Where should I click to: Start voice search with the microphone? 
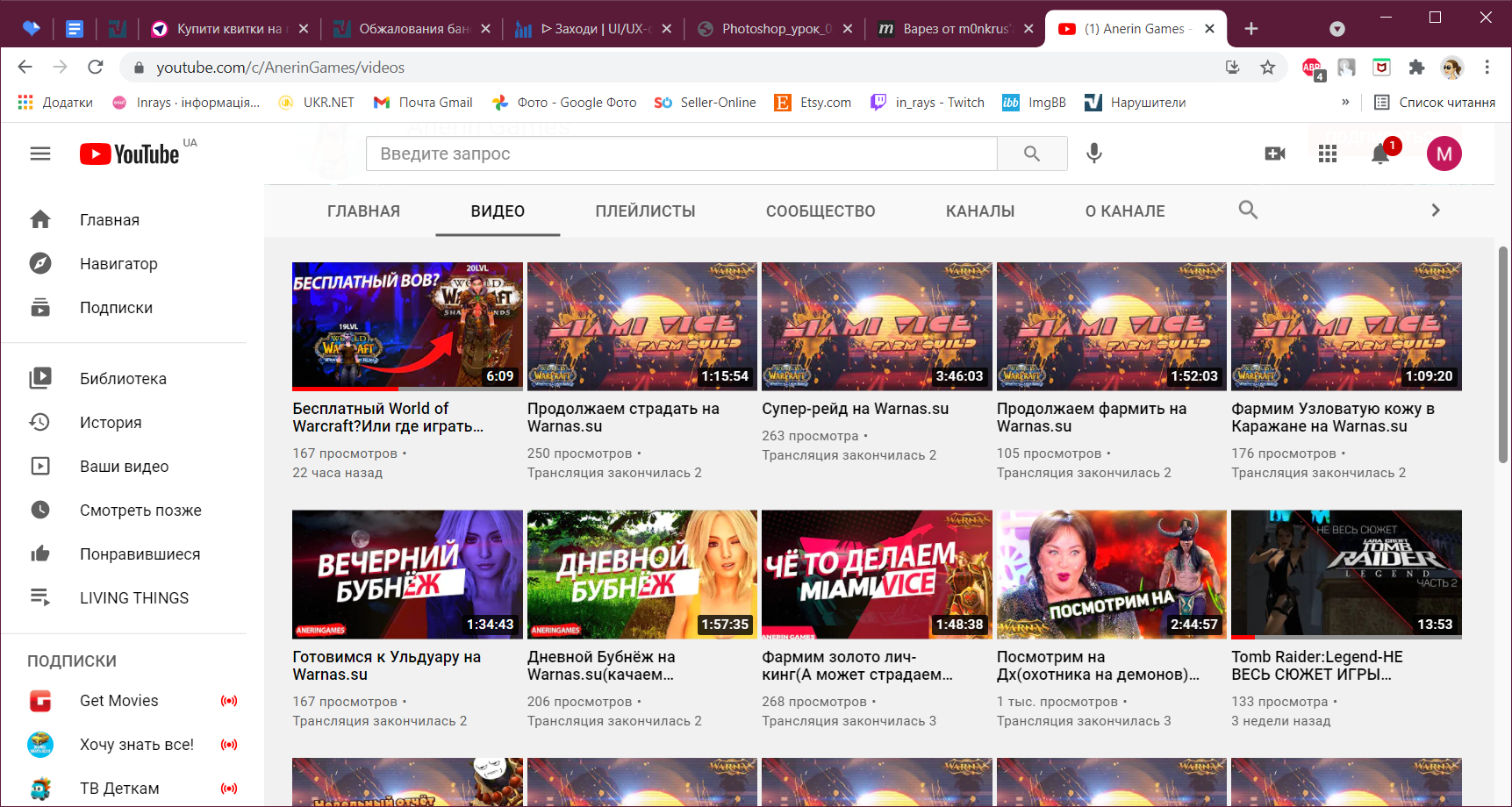tap(1094, 154)
